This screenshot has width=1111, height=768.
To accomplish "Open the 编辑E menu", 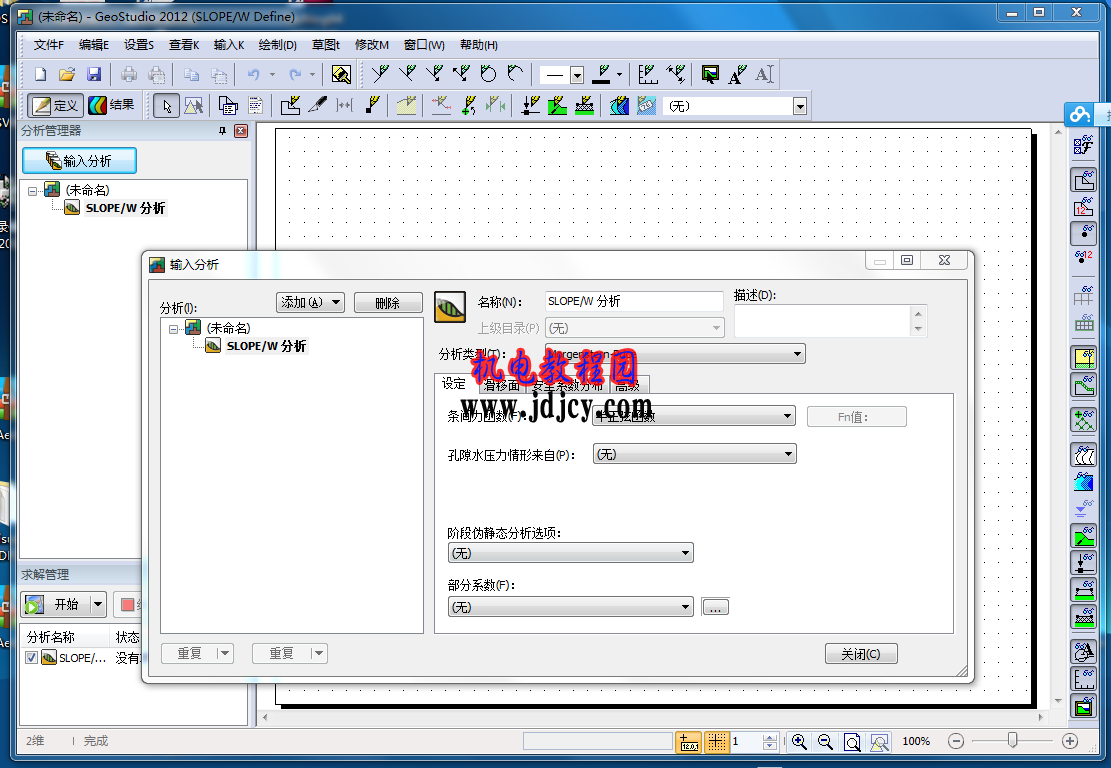I will pos(94,45).
